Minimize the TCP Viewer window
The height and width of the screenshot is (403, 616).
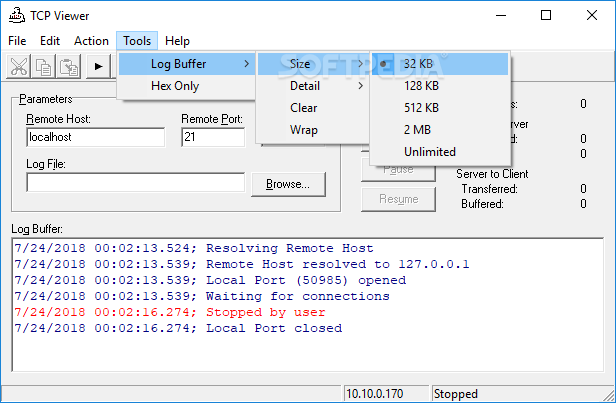coord(500,16)
